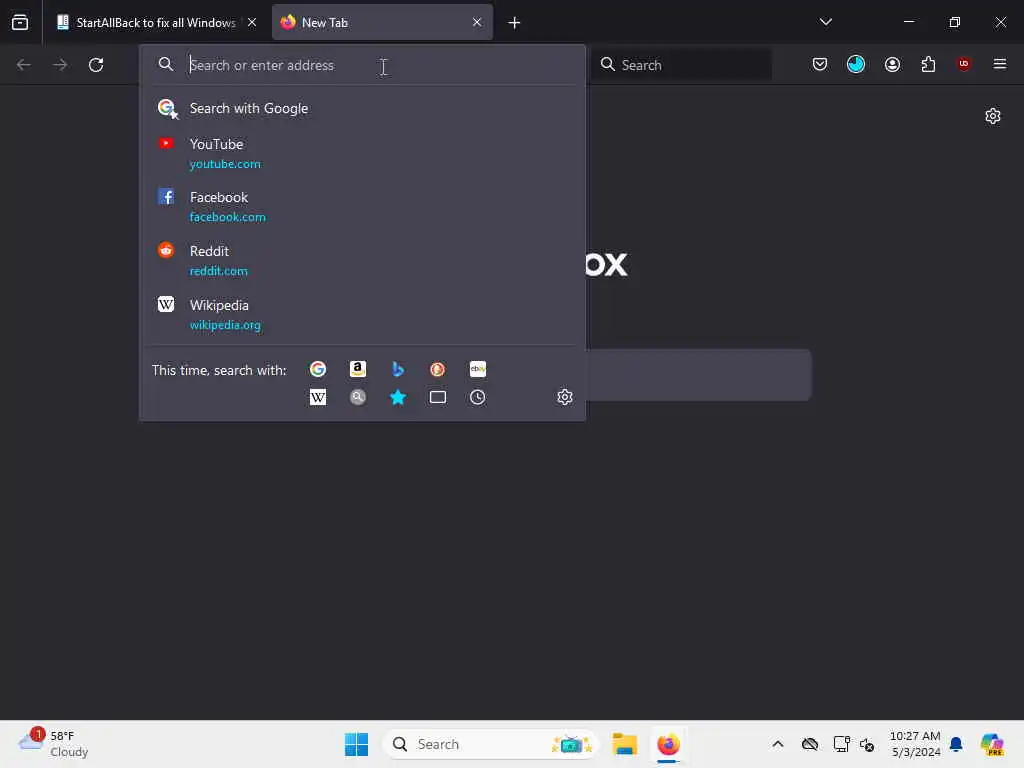Image resolution: width=1024 pixels, height=768 pixels.
Task: Search in History via clock icon
Action: [x=477, y=397]
